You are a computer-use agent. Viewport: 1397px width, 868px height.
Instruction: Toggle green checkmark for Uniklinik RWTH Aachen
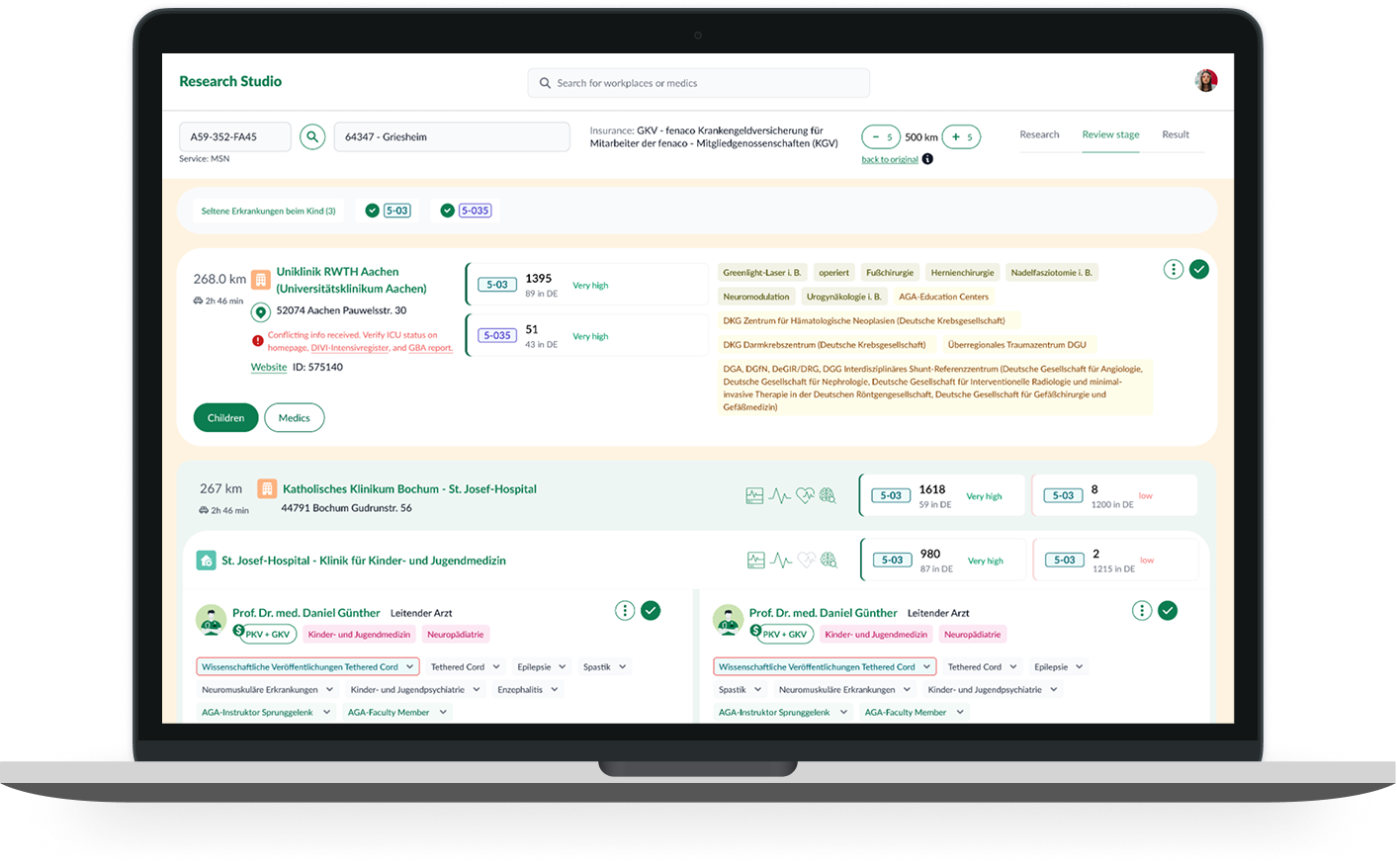[1199, 270]
